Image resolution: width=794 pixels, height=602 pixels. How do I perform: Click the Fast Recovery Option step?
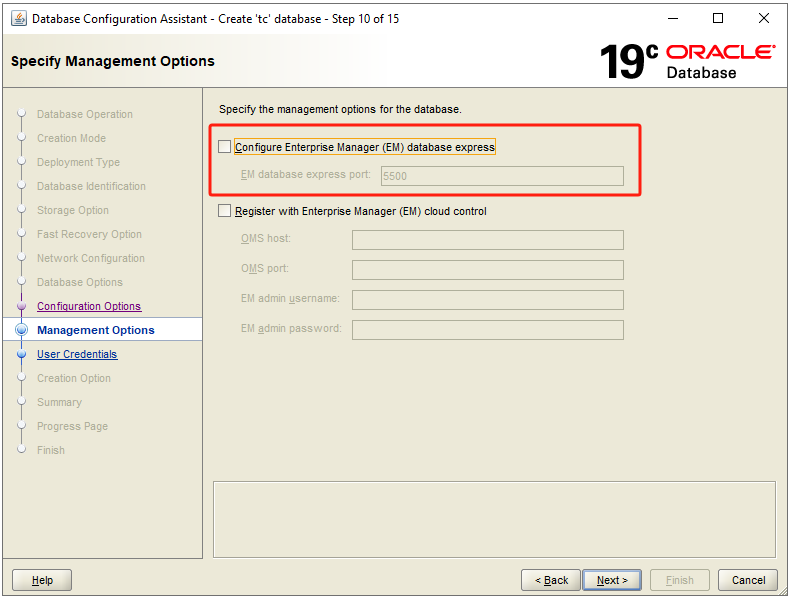pyautogui.click(x=89, y=234)
